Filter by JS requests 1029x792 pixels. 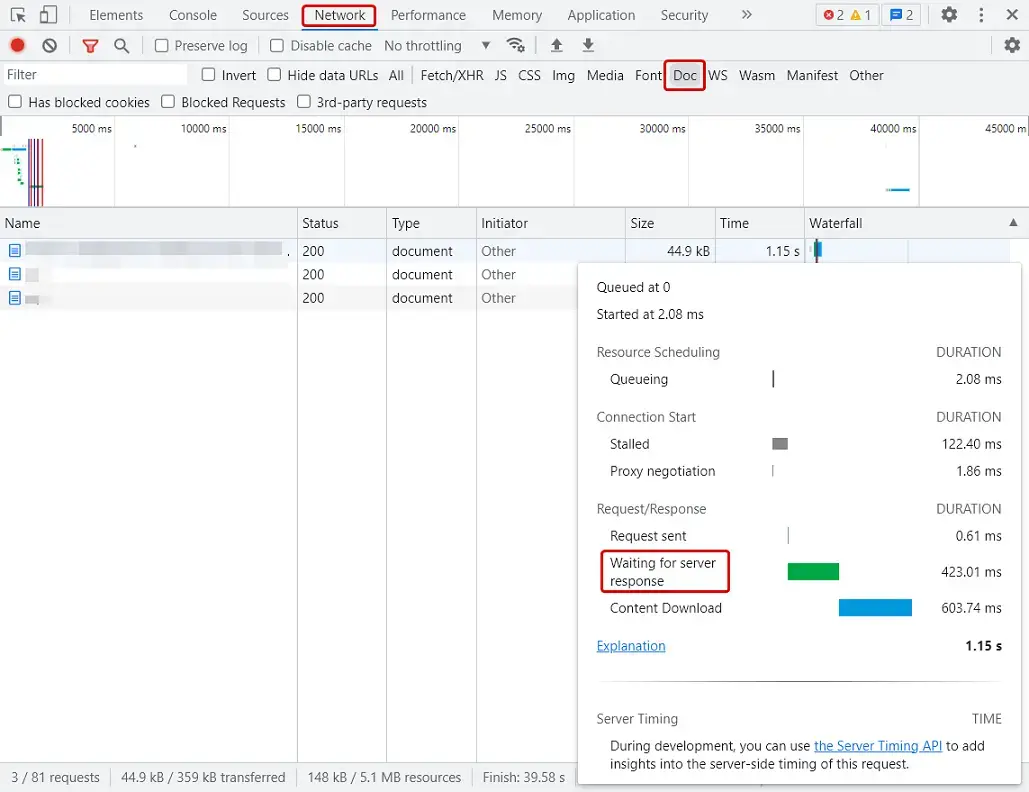tap(500, 75)
